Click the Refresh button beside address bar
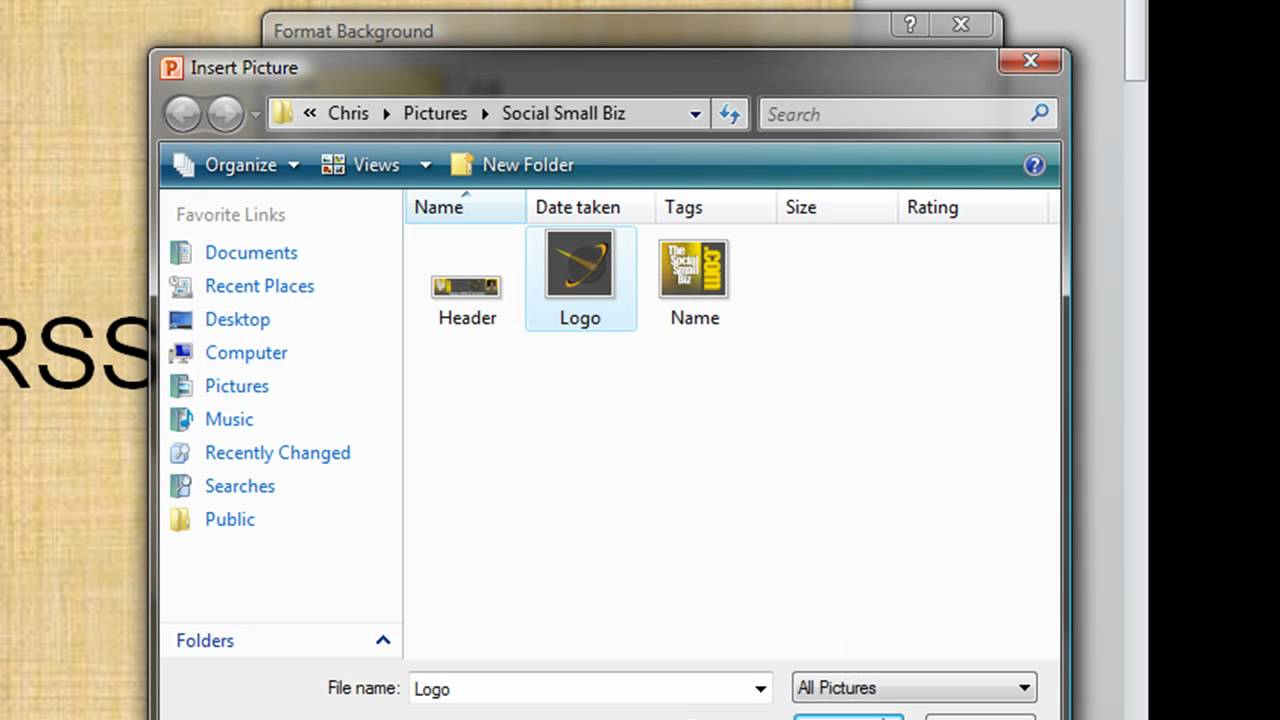Screen dimensions: 1280x720 [730, 114]
